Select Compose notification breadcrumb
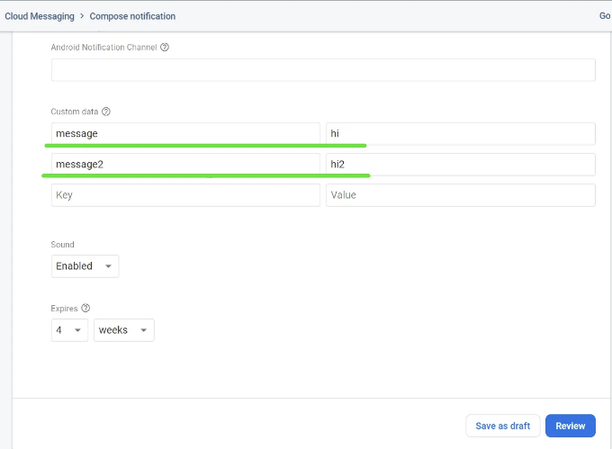612x449 pixels. [132, 16]
